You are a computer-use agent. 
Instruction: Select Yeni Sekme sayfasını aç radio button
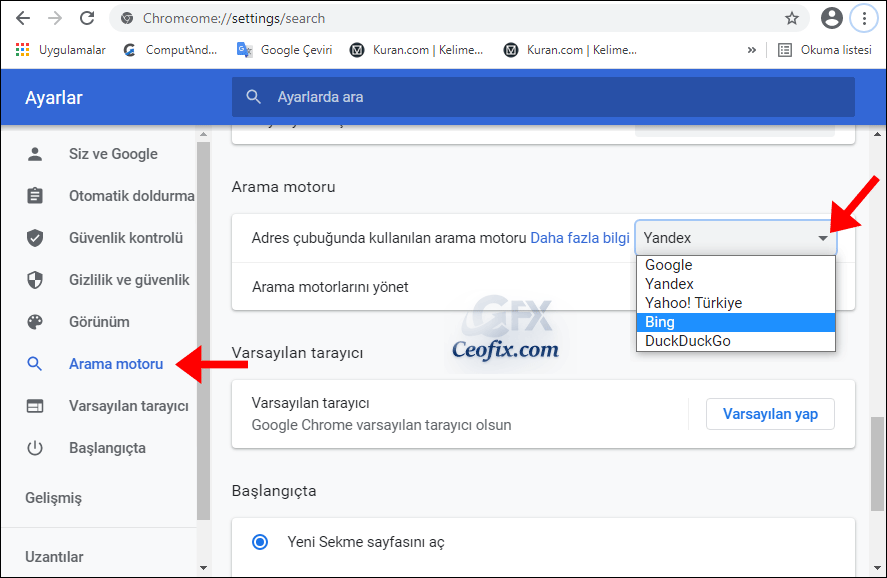[260, 542]
